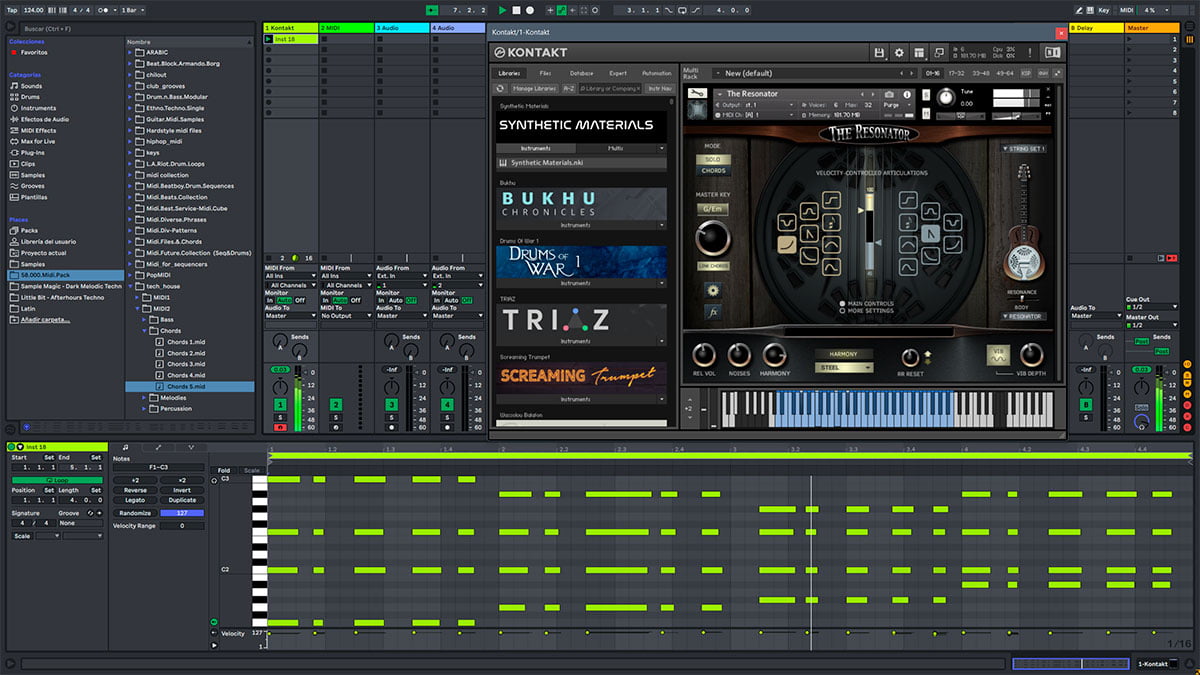This screenshot has height=675, width=1200.
Task: Open the Kontakt Libraries tab
Action: (510, 73)
